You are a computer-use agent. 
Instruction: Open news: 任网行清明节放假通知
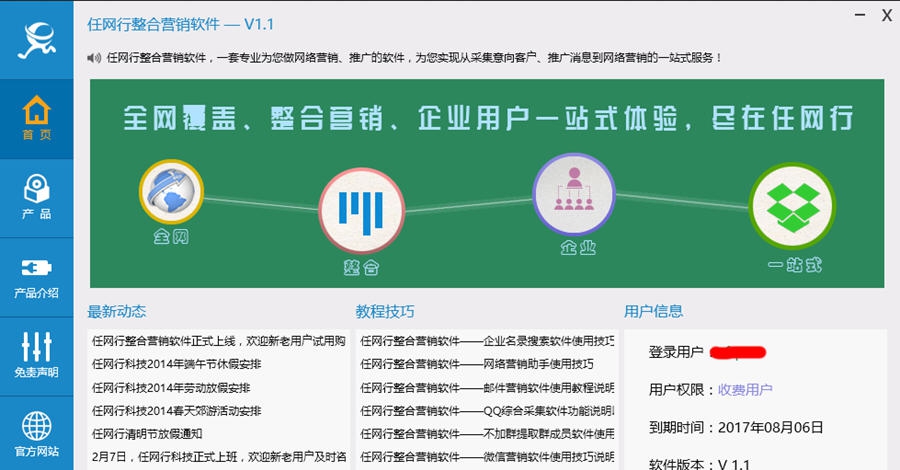point(147,434)
